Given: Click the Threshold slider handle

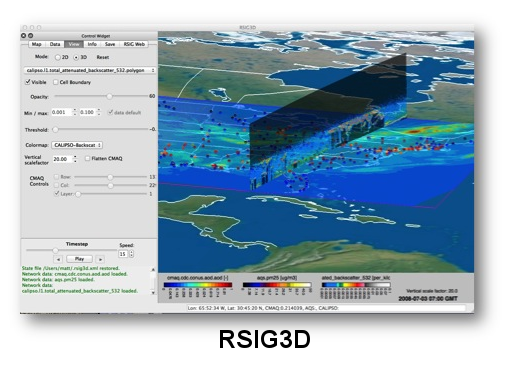Looking at the screenshot, I should click(56, 129).
